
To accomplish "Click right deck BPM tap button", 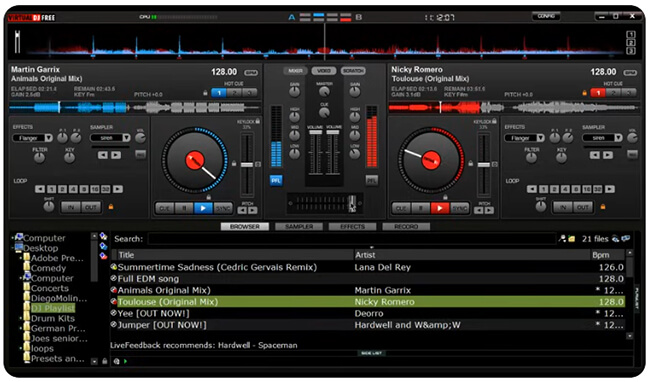I will (x=630, y=73).
